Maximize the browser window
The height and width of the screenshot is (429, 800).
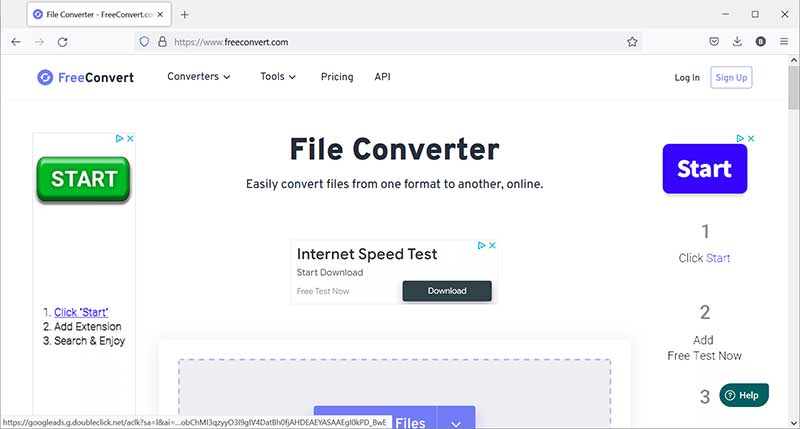click(x=755, y=14)
